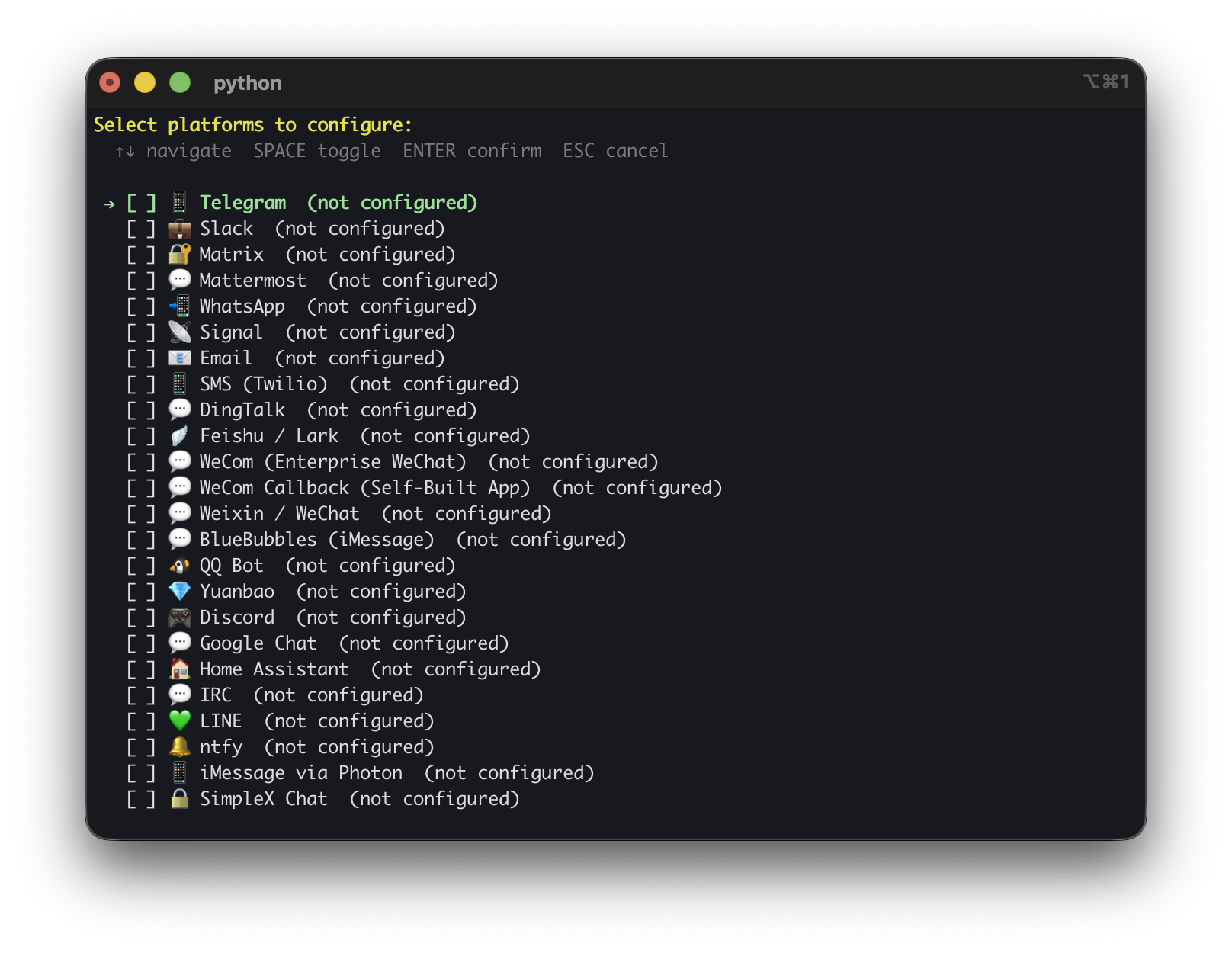Select the speech bubble icon for DingTalk
This screenshot has width=1232, height=953.
point(179,410)
